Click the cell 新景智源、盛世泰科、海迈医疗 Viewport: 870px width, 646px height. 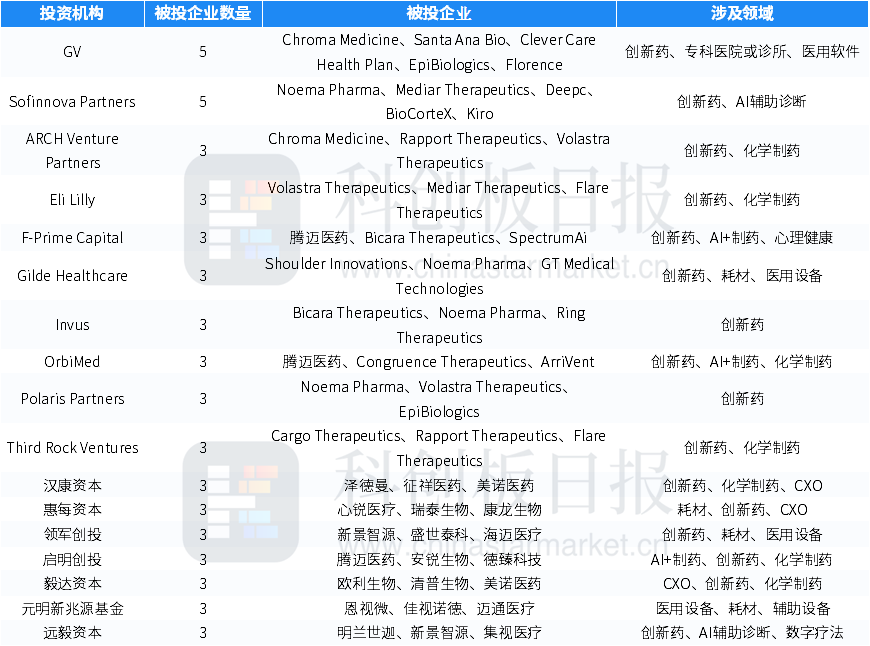[x=439, y=534]
